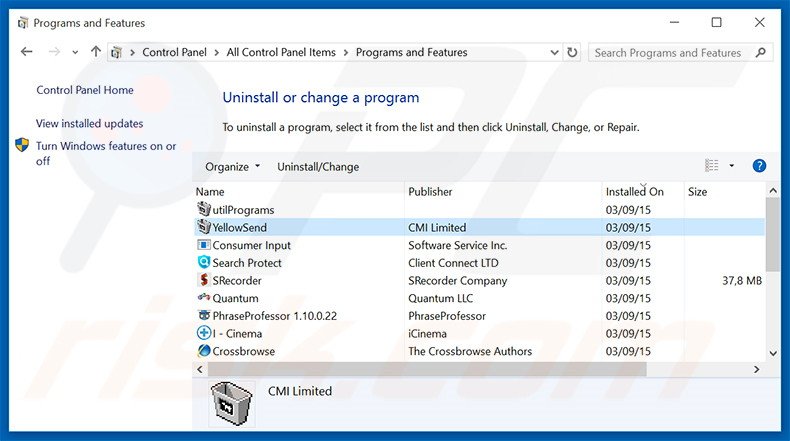Expand the chevron before Control Panel

pos(132,52)
